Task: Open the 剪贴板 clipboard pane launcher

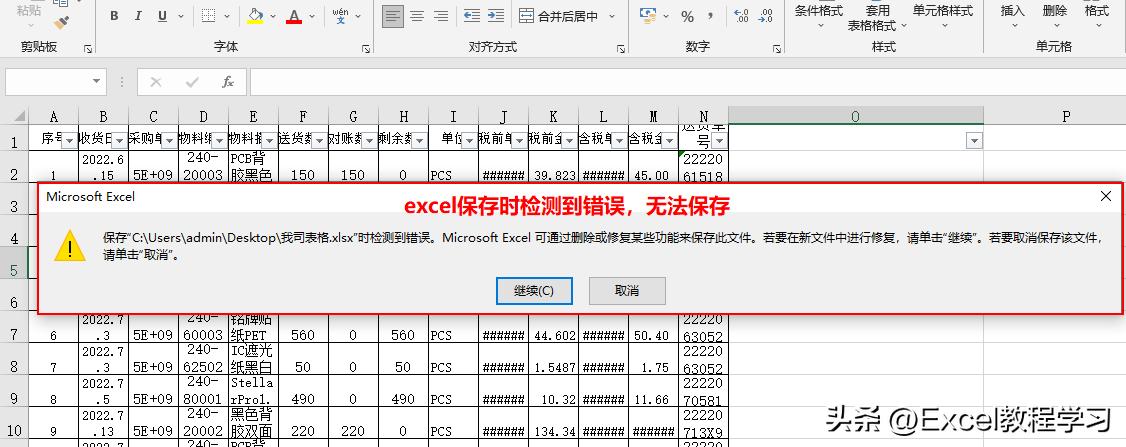Action: (x=88, y=48)
